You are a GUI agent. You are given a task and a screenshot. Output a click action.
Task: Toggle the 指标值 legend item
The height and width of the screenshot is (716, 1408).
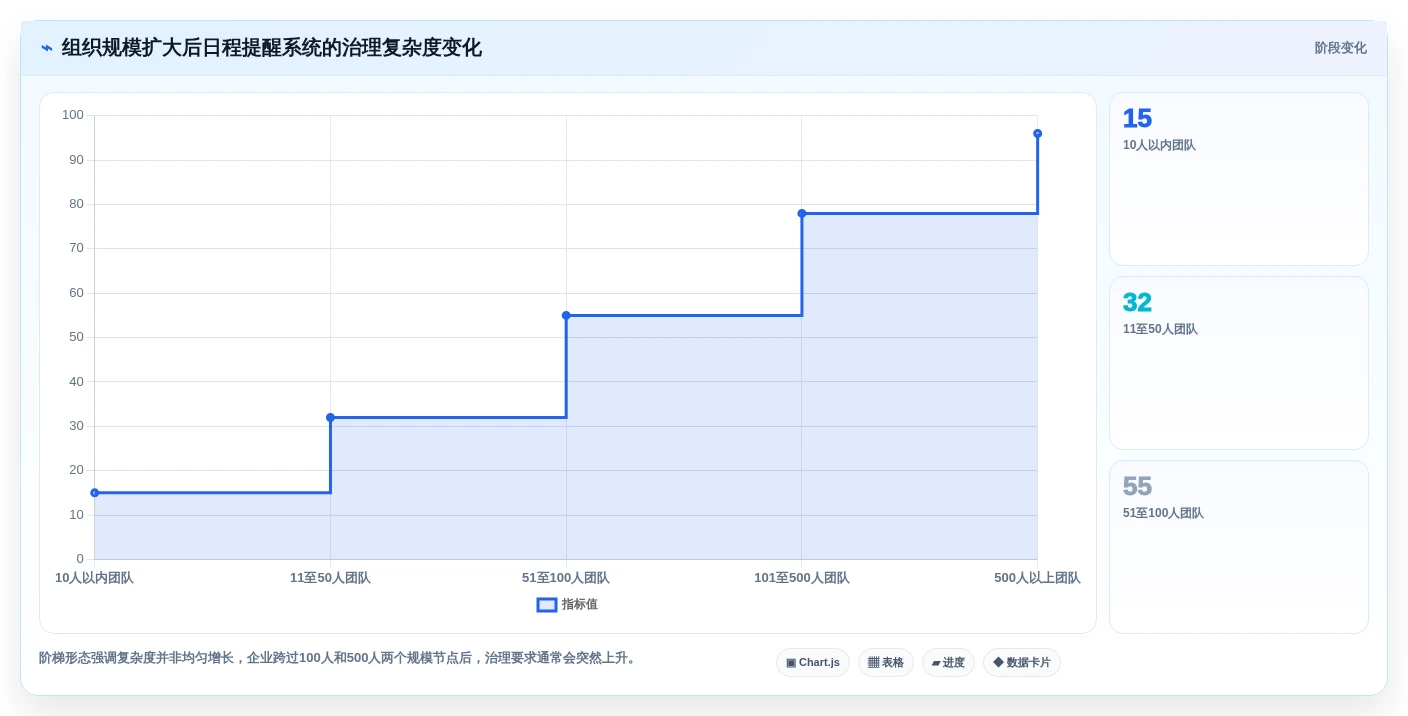(567, 605)
